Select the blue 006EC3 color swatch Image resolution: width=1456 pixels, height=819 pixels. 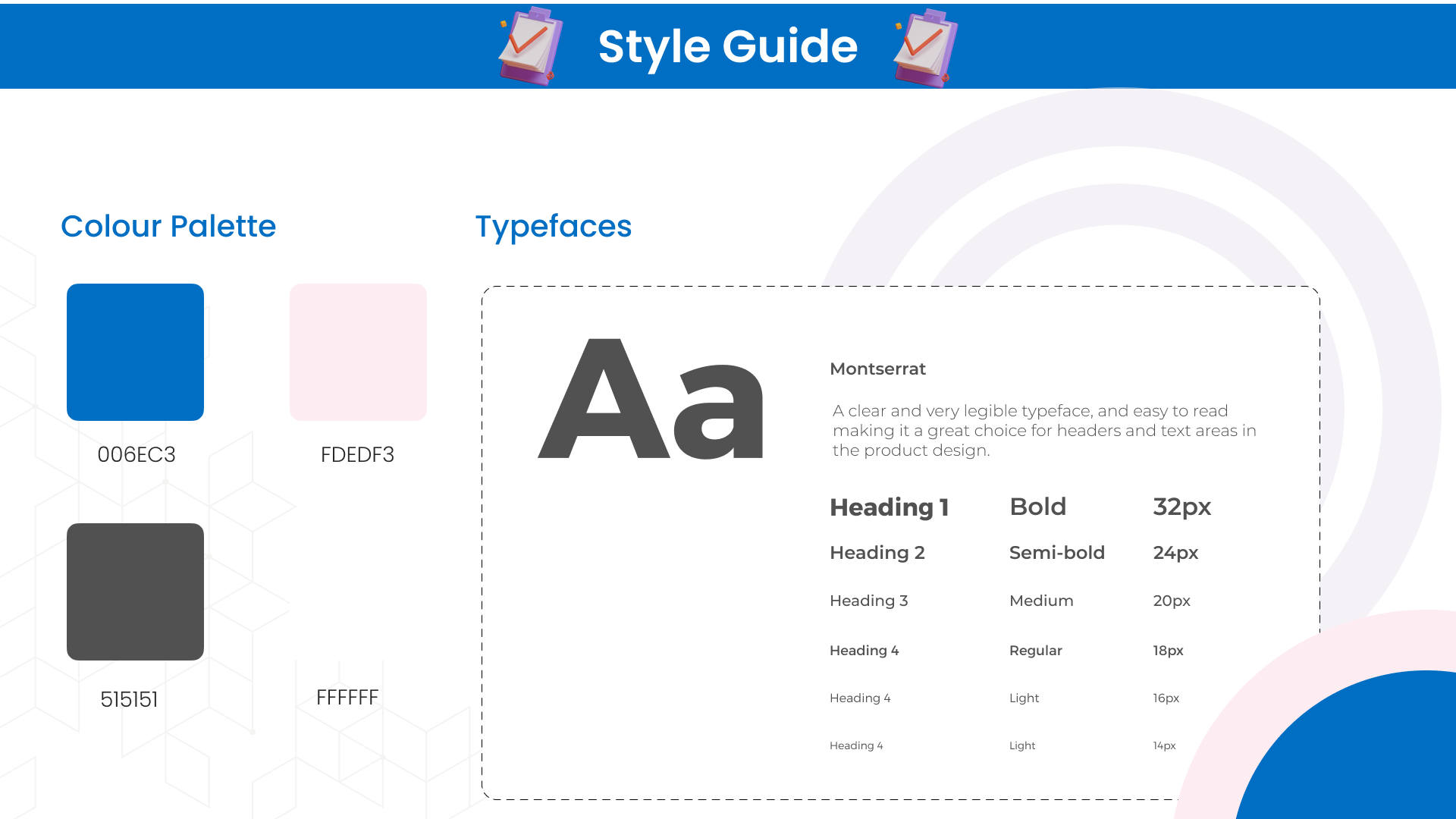click(135, 352)
